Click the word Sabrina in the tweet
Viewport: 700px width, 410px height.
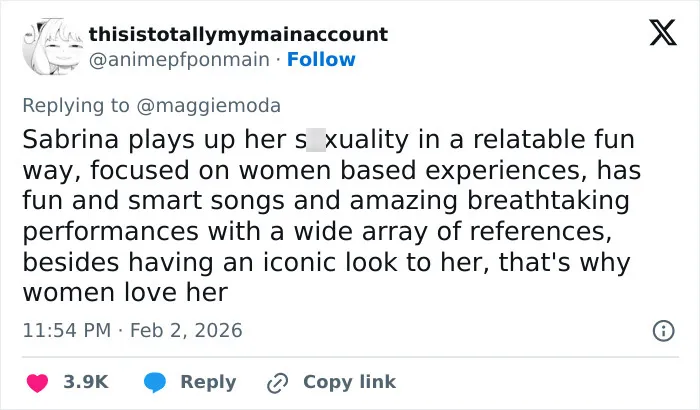pyautogui.click(x=70, y=139)
